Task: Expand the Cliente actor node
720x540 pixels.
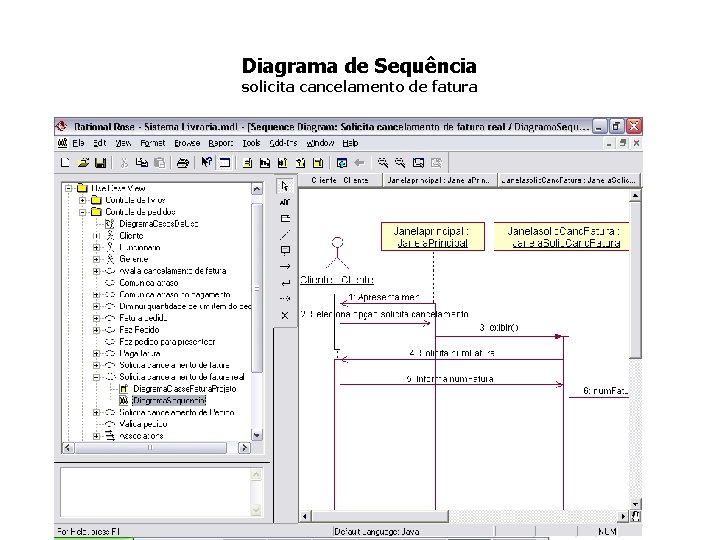Action: click(x=96, y=236)
